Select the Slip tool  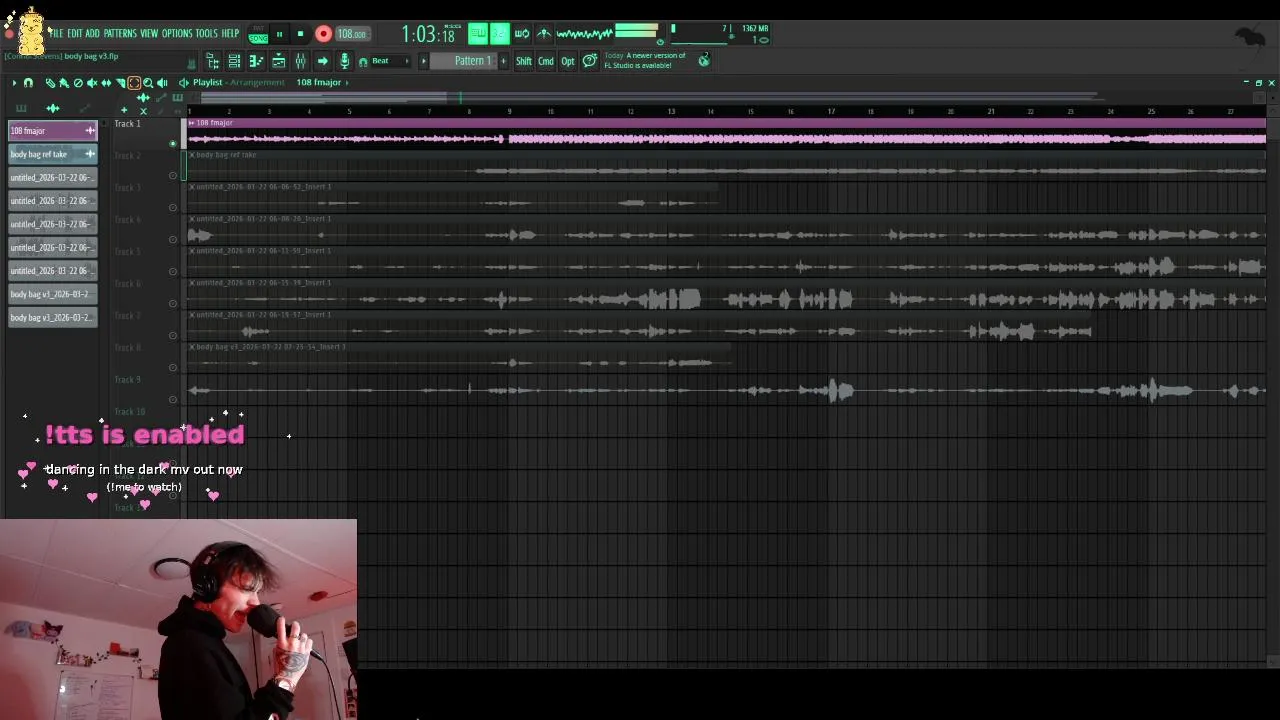[x=106, y=83]
